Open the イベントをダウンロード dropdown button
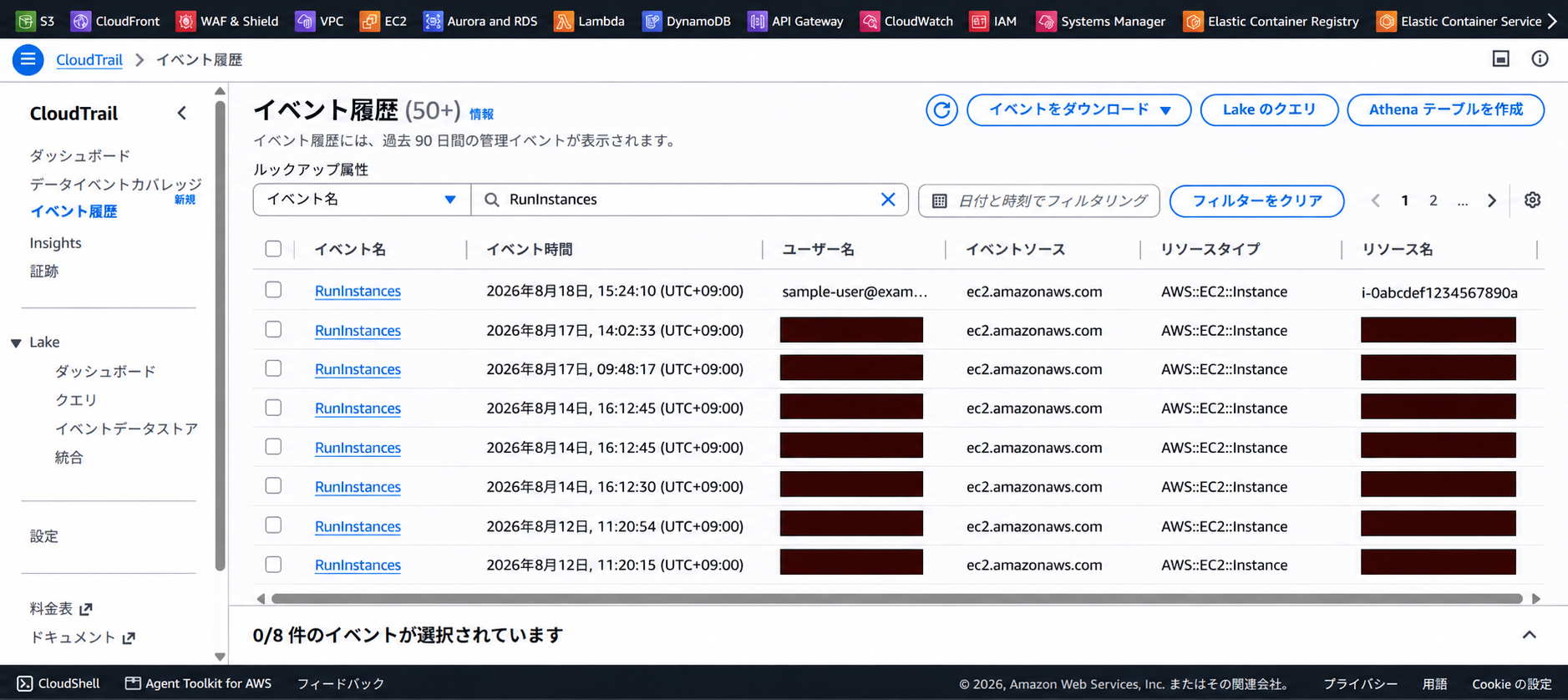Image resolution: width=1568 pixels, height=700 pixels. point(1078,109)
